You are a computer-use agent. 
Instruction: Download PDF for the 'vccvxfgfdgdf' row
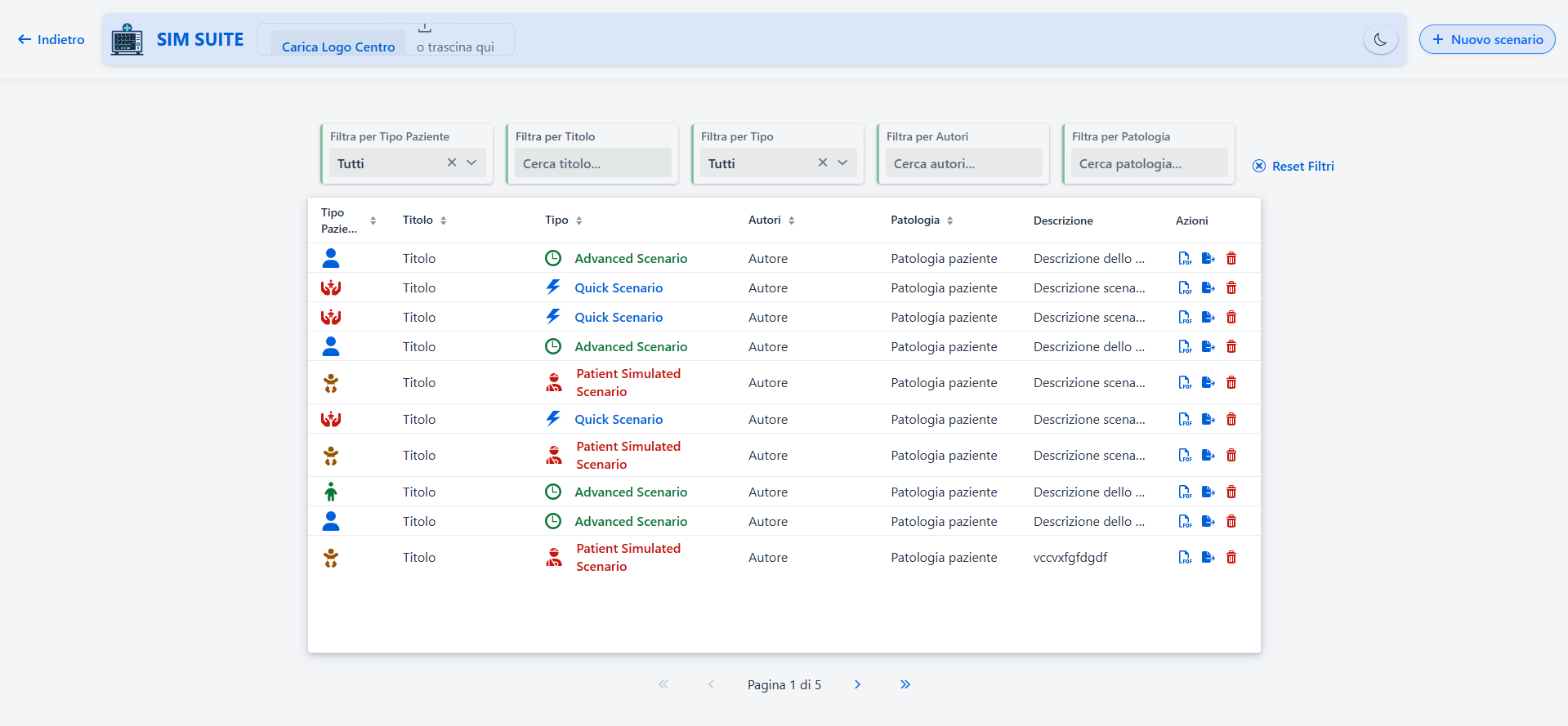pos(1185,557)
